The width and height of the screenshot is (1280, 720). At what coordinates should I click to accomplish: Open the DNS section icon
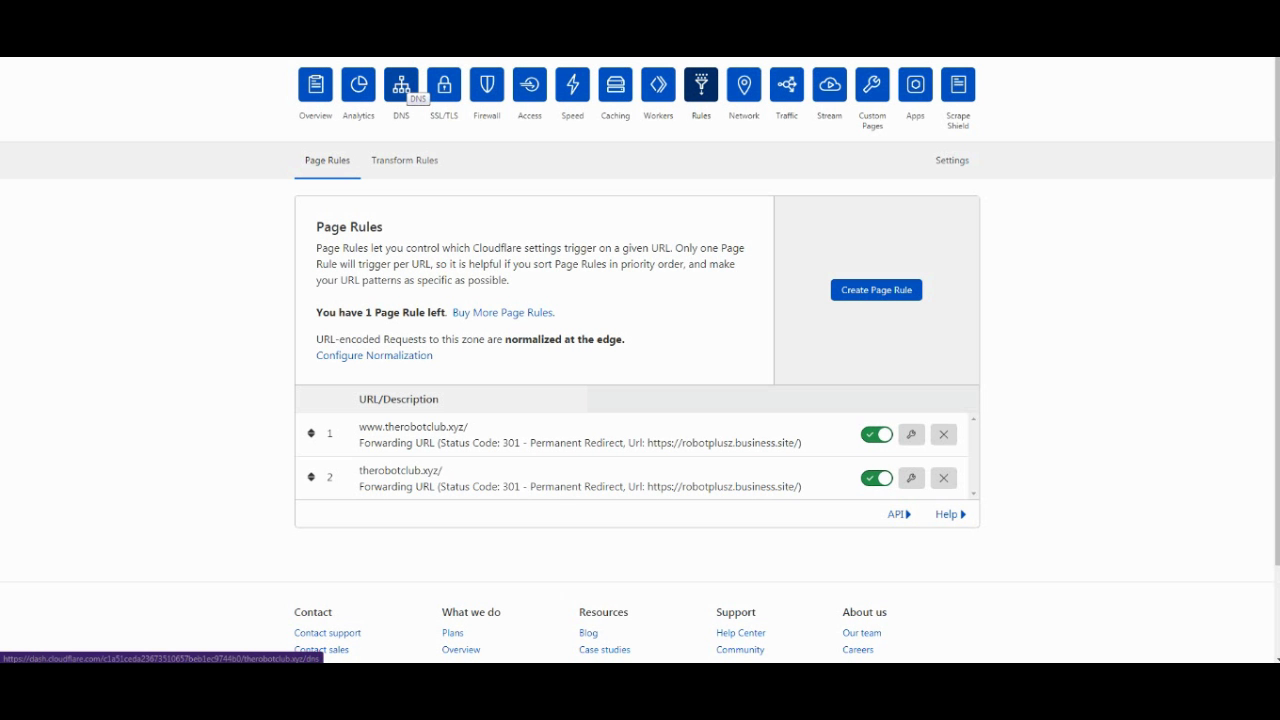401,85
